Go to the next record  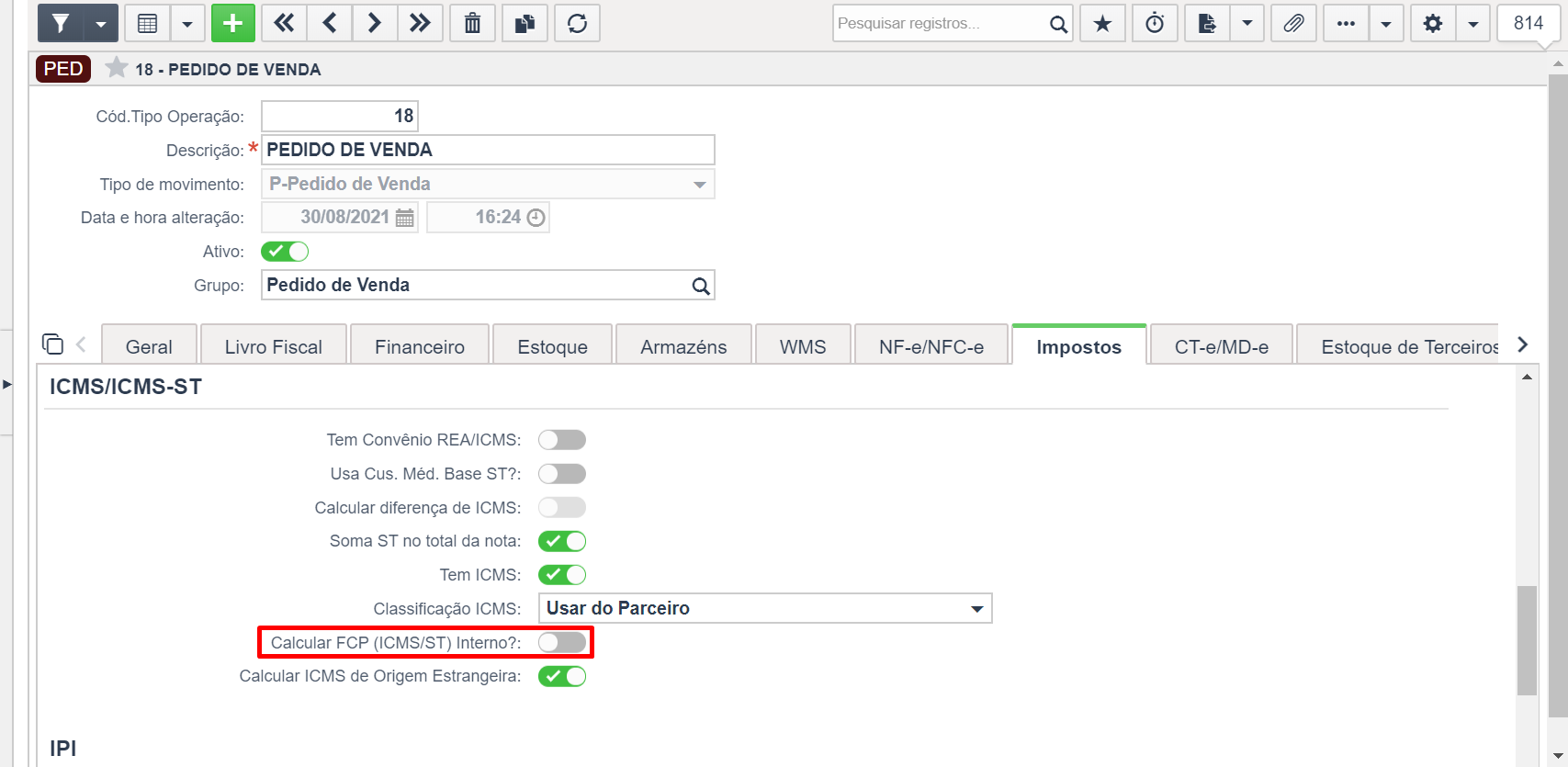[x=375, y=23]
